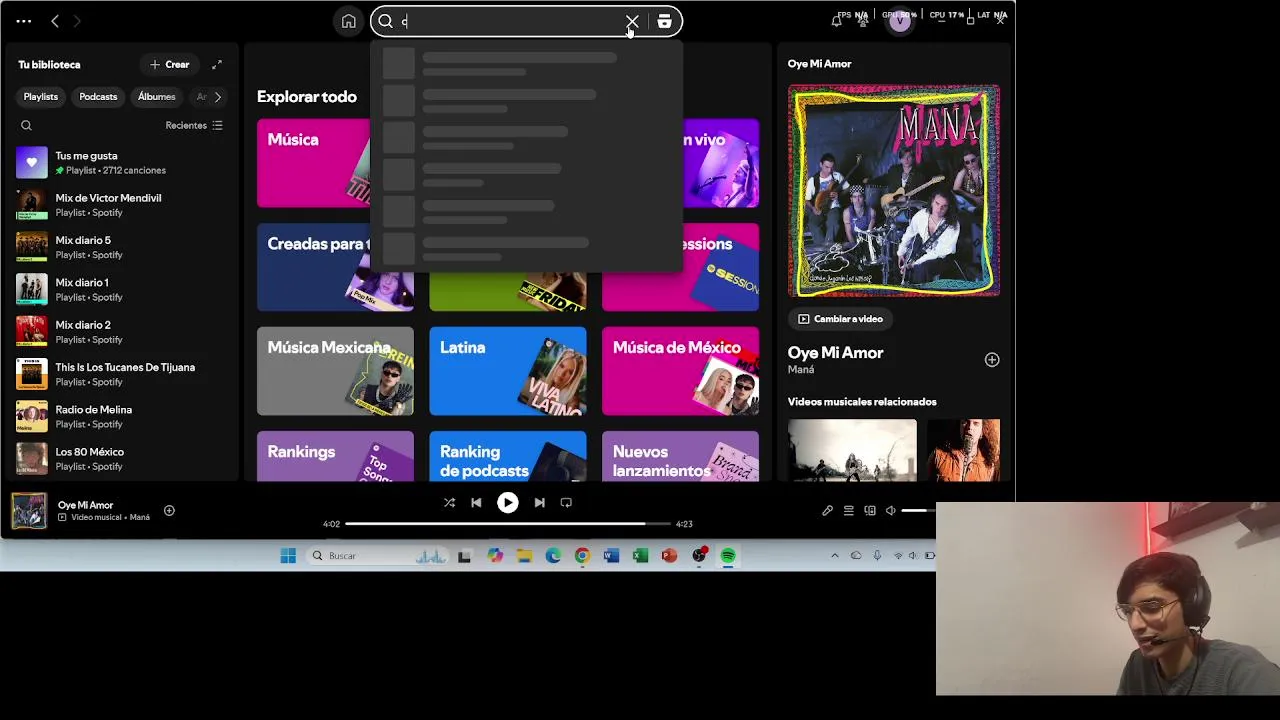
Task: Show more library filters with chevron
Action: coord(217,97)
